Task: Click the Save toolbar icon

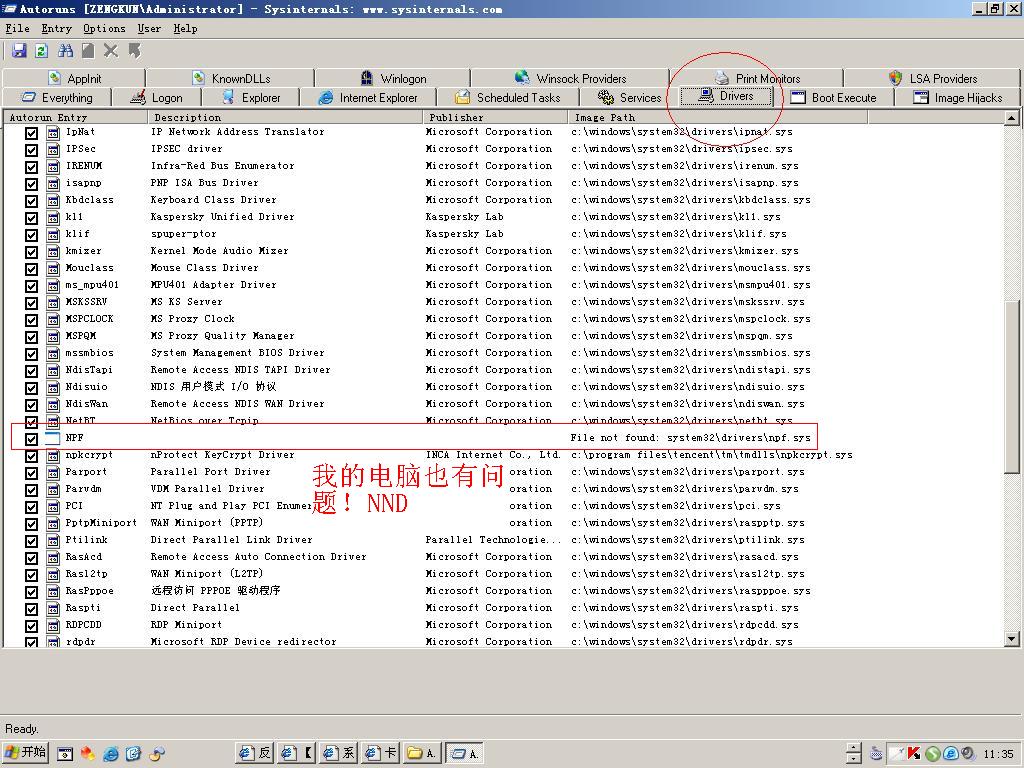Action: coord(19,51)
